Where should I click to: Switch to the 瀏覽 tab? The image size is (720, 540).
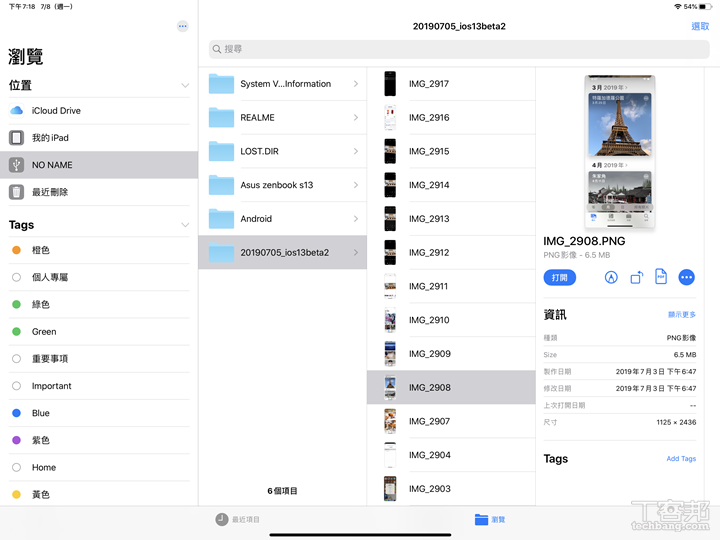click(x=490, y=519)
